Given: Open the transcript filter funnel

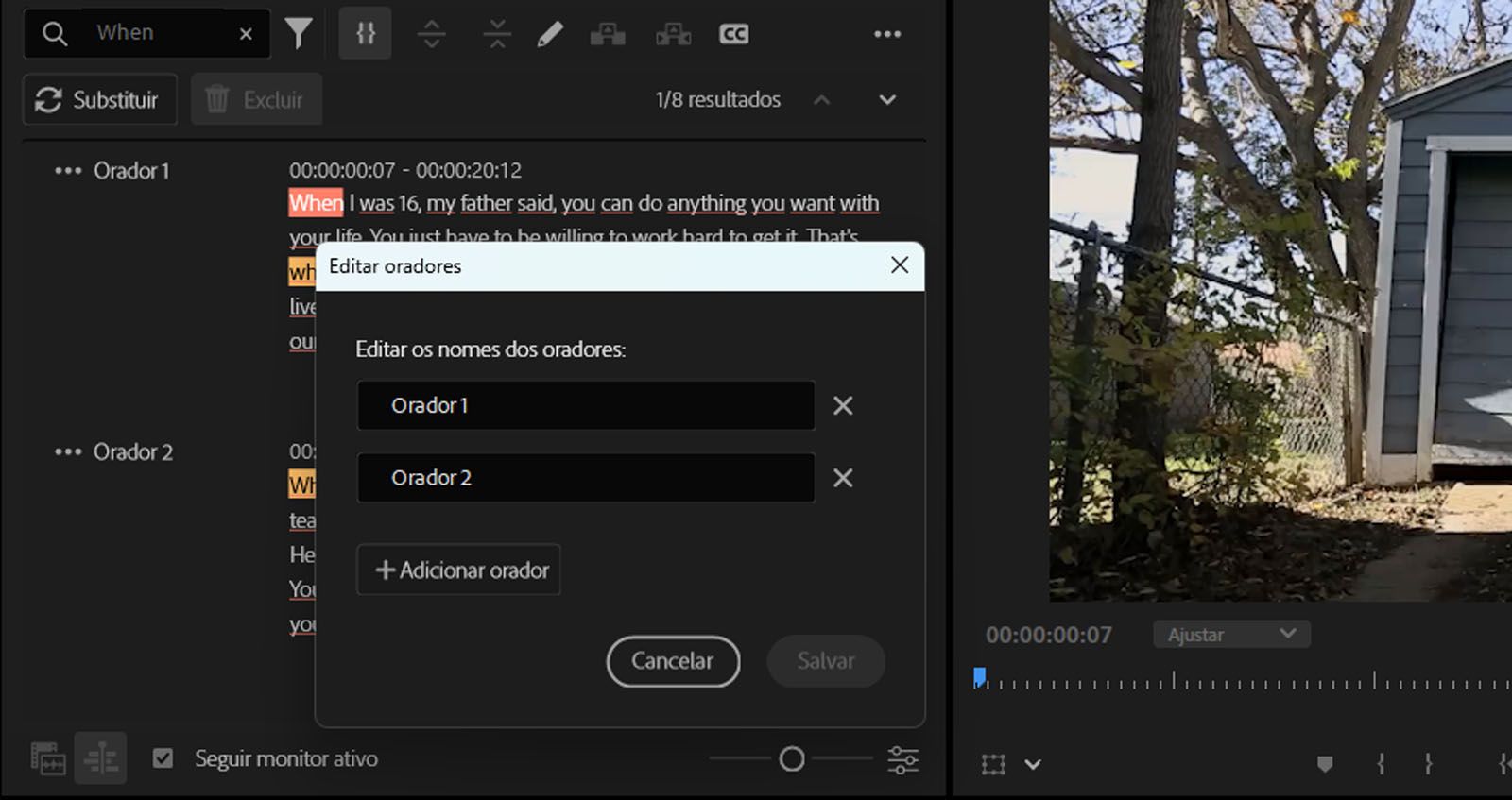Looking at the screenshot, I should click(x=299, y=33).
